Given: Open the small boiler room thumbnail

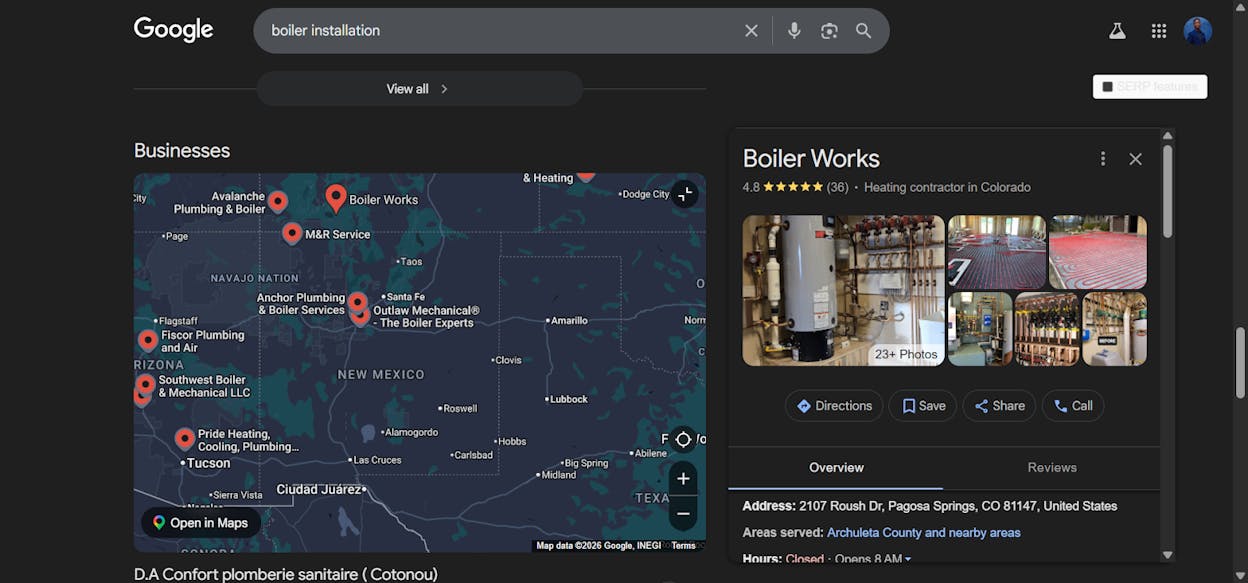Looking at the screenshot, I should [980, 329].
